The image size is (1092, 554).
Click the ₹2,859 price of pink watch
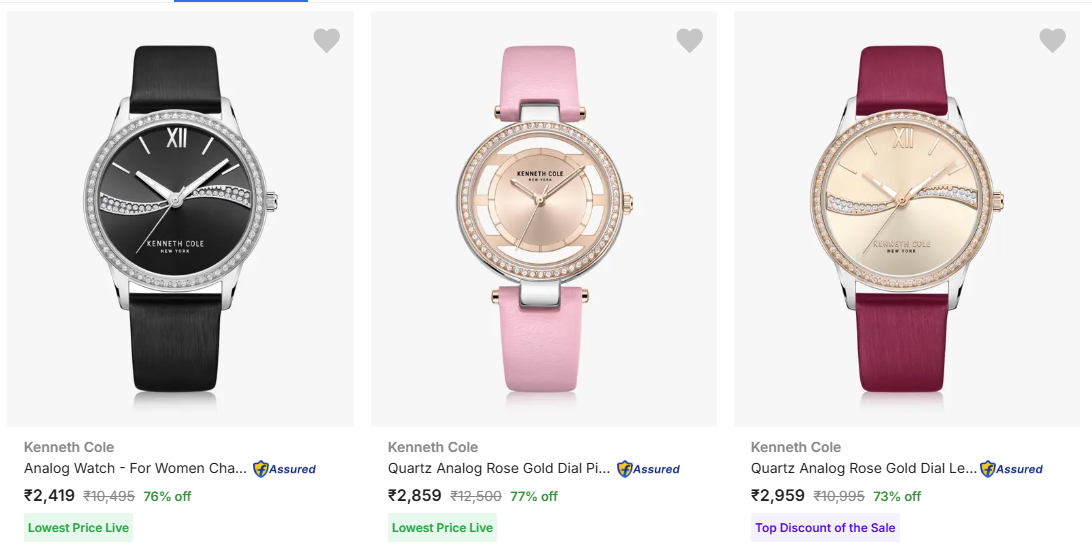pos(414,495)
